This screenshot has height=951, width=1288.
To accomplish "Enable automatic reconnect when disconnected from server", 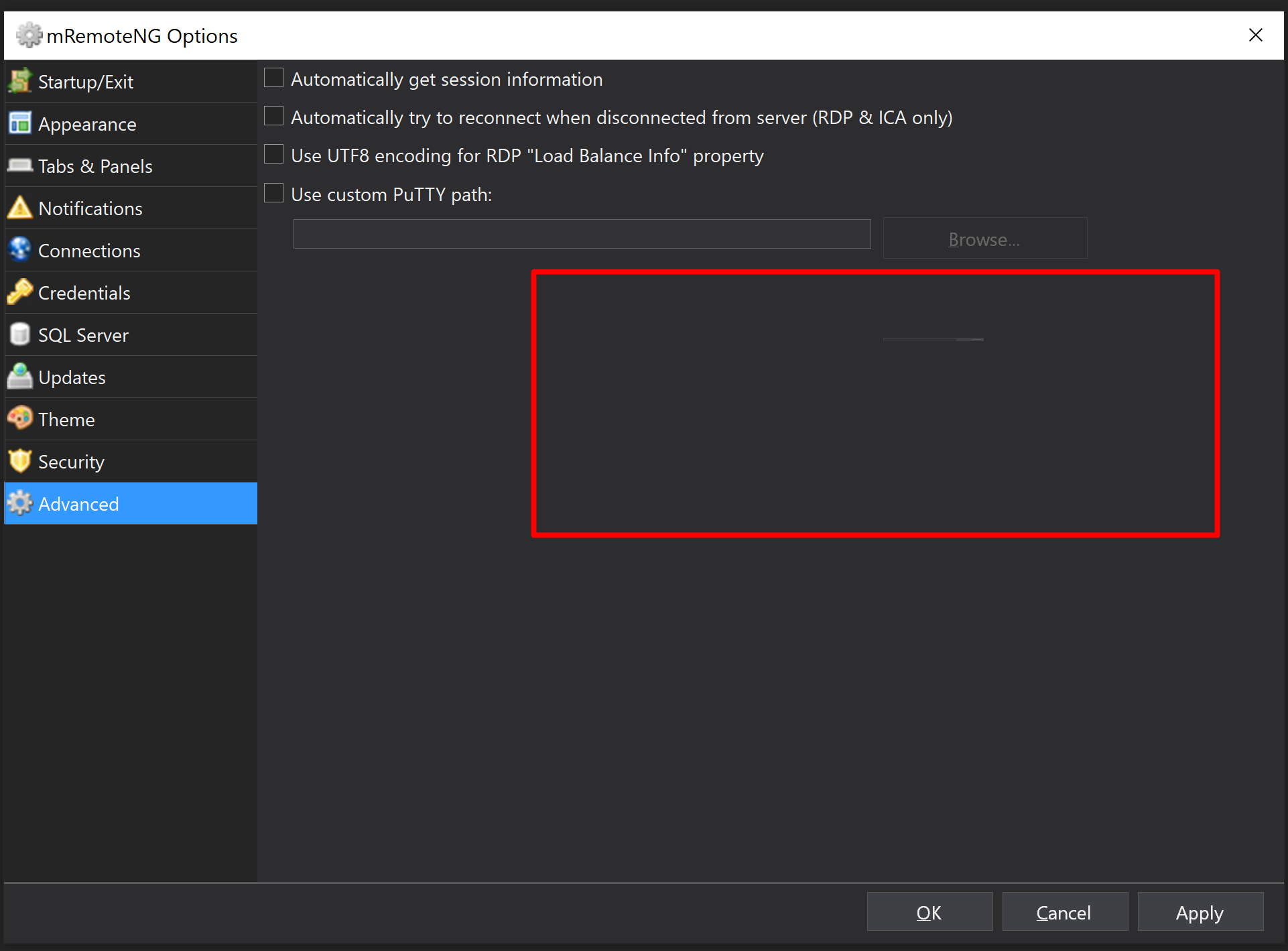I will coord(273,115).
